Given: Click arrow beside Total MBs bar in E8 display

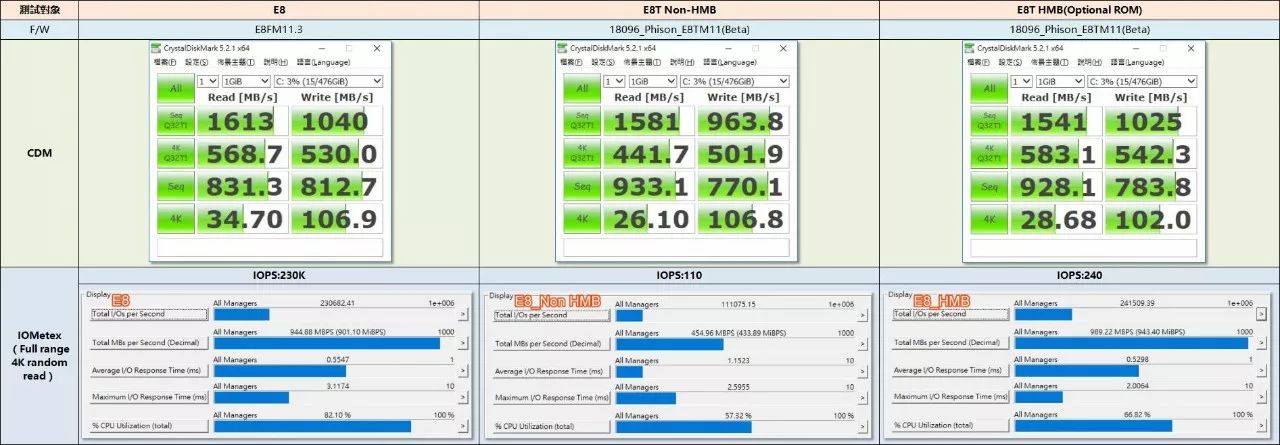Looking at the screenshot, I should coord(463,343).
